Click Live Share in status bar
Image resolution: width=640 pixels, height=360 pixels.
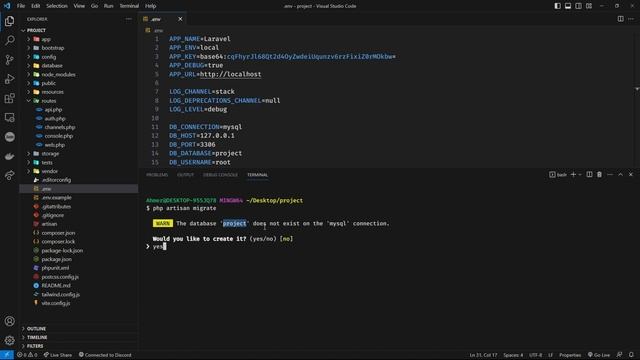click(x=58, y=355)
